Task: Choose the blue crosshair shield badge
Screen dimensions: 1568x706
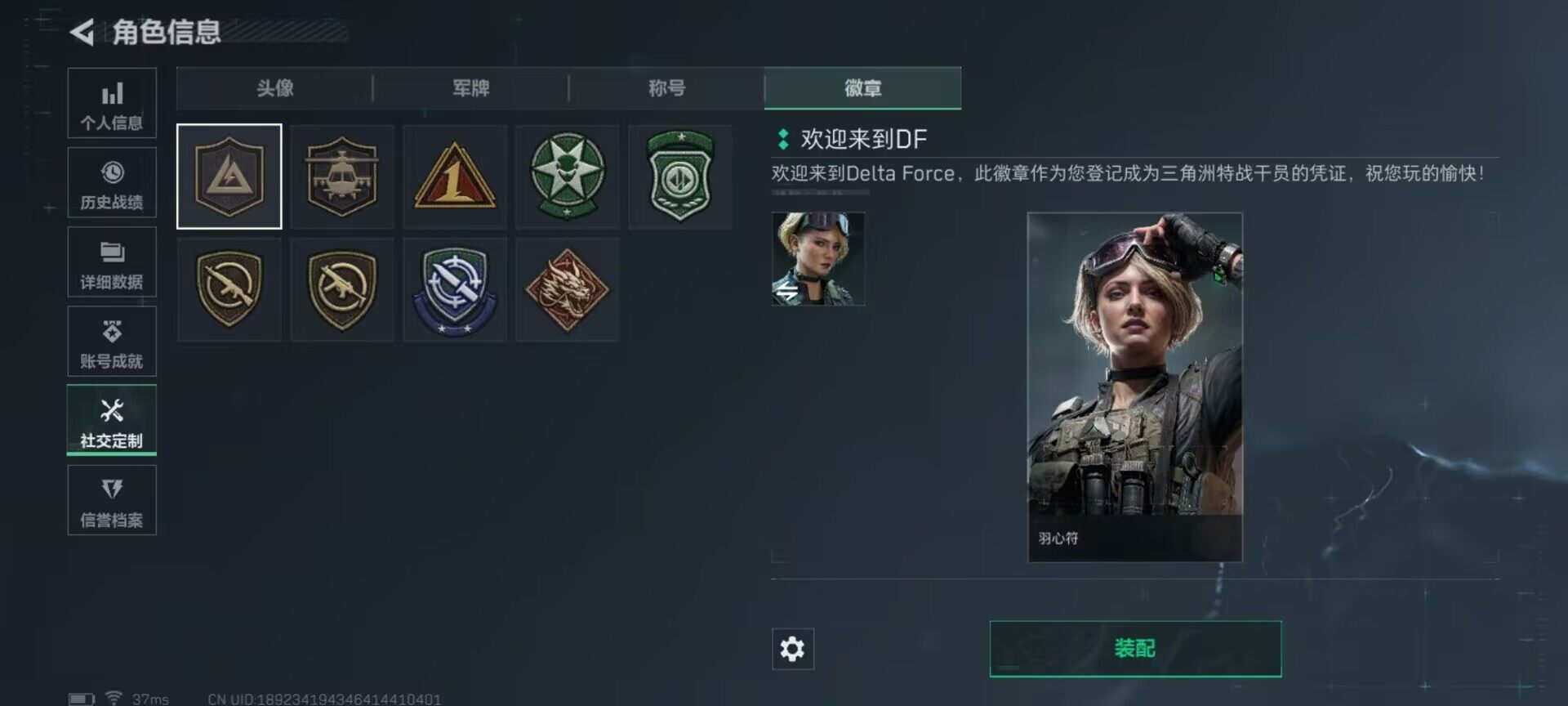Action: click(455, 289)
